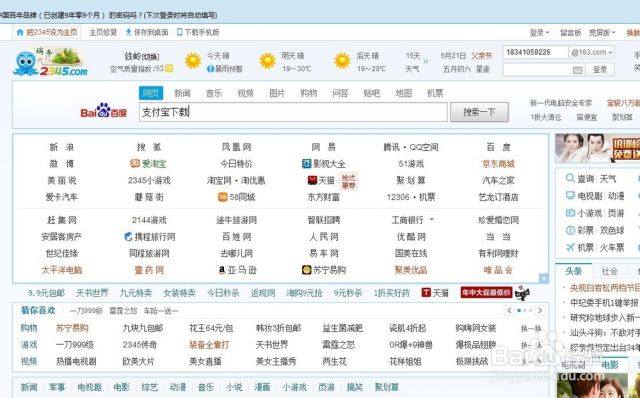640x398 pixels.
Task: Click the 留言板 link
Action: coord(571,33)
